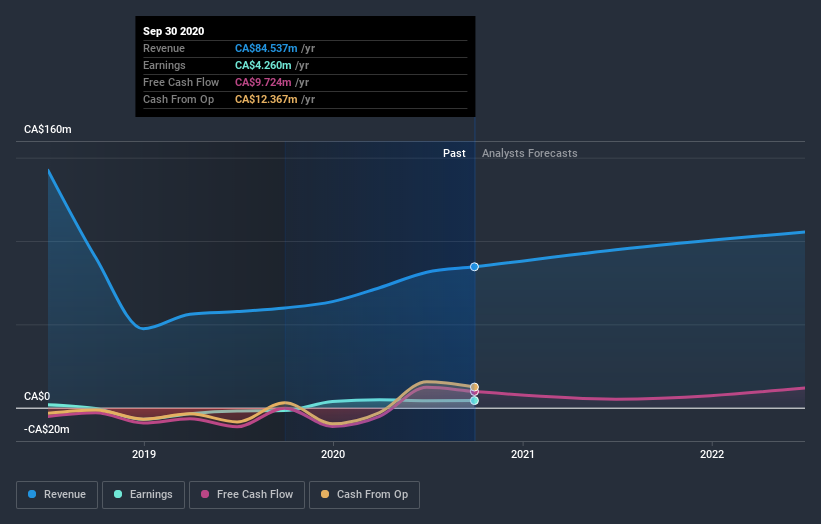Toggle the Cash From Op legend series

364,495
